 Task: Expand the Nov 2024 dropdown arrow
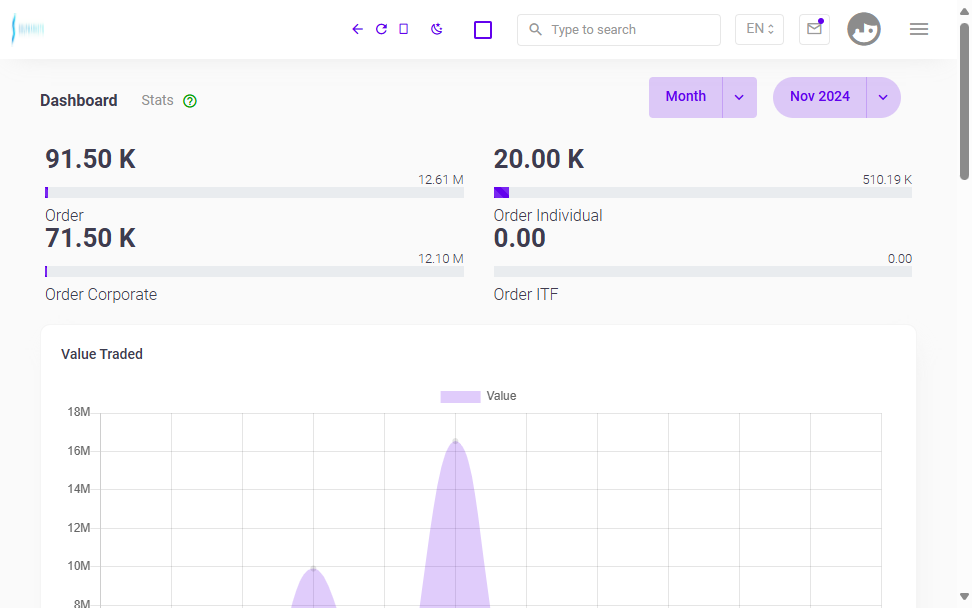click(883, 97)
